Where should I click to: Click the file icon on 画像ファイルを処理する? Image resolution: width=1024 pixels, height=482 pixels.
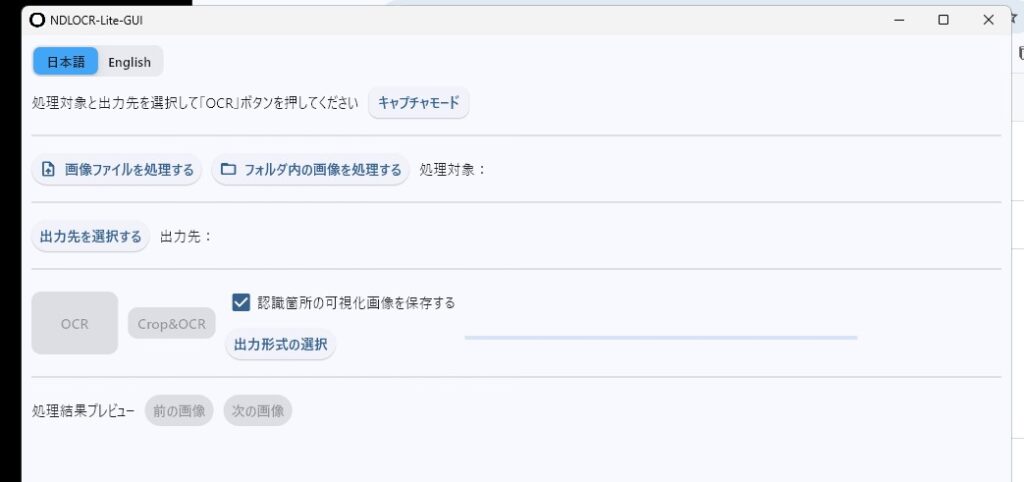47,170
